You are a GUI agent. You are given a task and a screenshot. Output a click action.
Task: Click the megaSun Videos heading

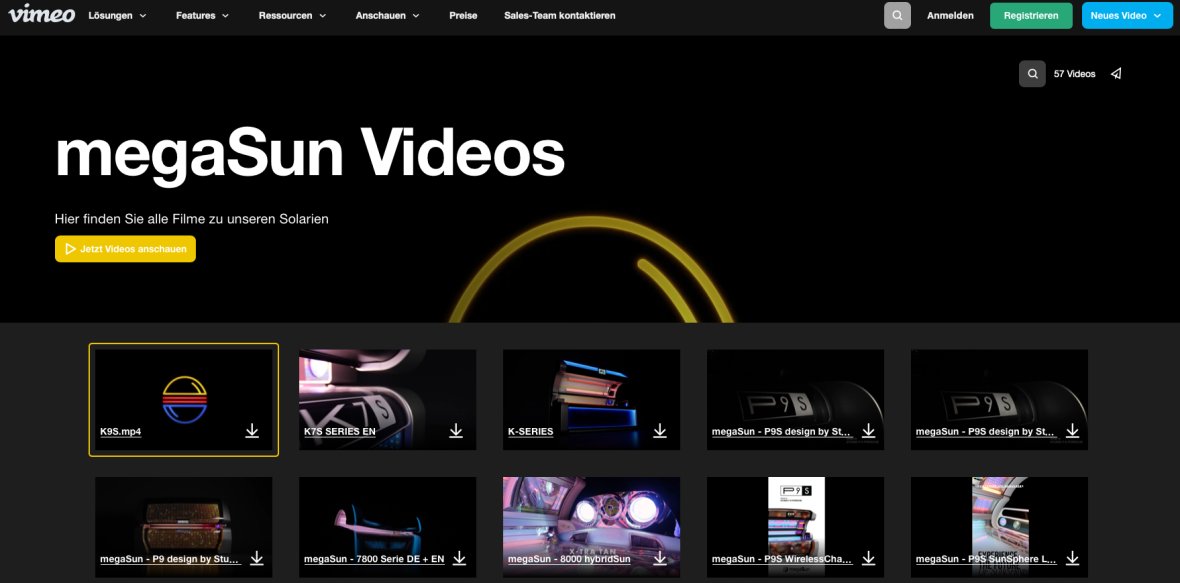coord(310,154)
